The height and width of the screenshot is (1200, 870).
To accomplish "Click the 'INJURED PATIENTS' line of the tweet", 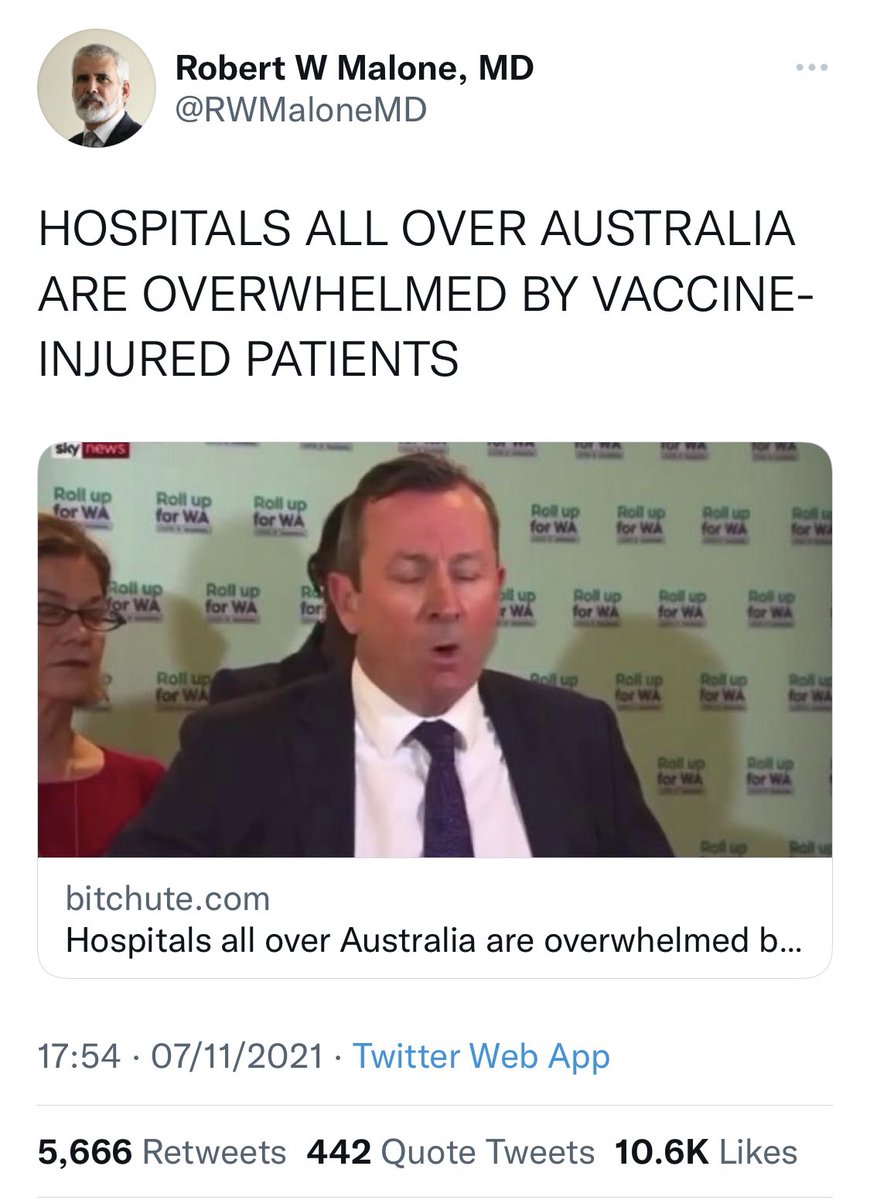I will (x=248, y=358).
